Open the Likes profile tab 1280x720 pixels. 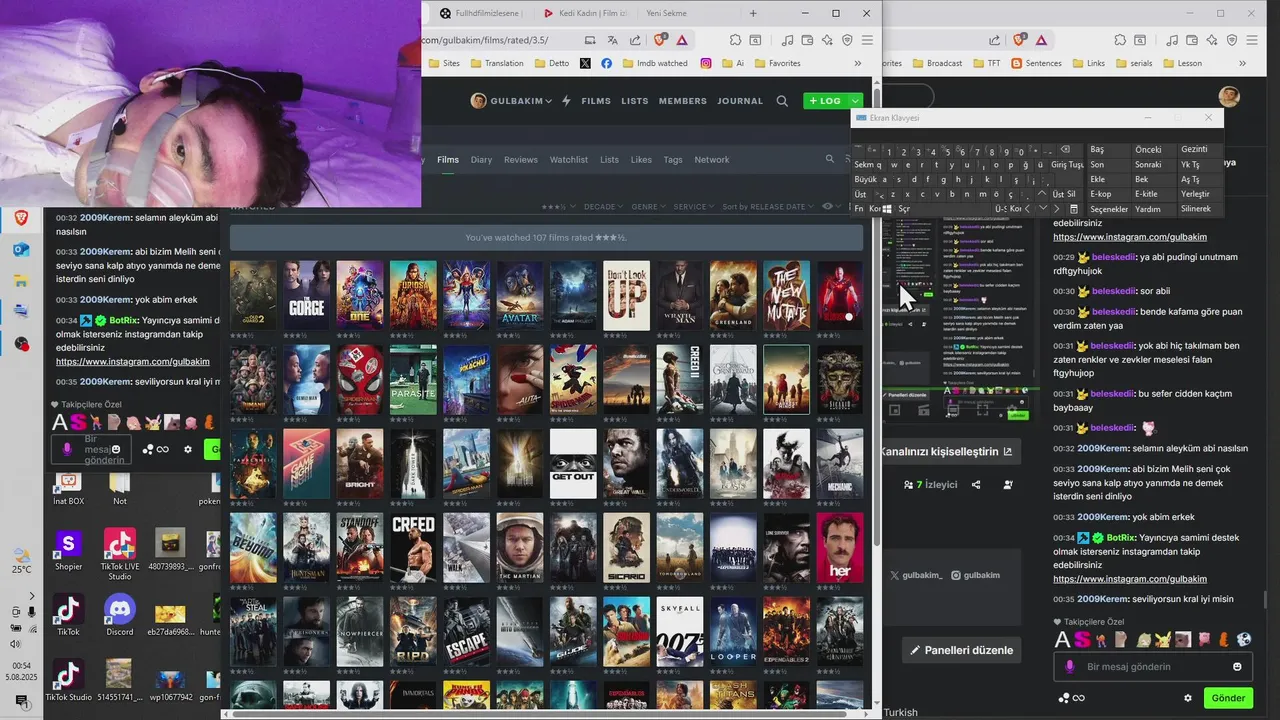click(x=641, y=160)
